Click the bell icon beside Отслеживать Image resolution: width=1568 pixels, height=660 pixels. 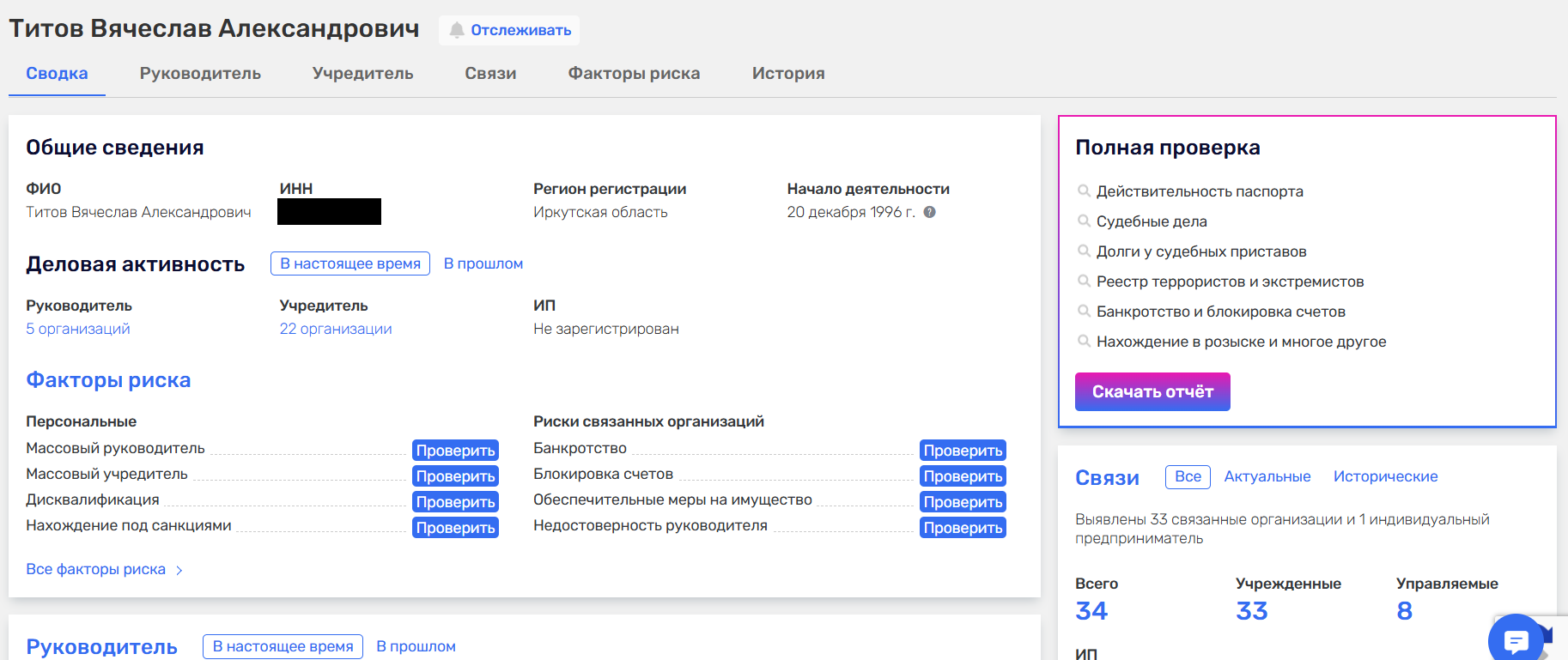(457, 30)
